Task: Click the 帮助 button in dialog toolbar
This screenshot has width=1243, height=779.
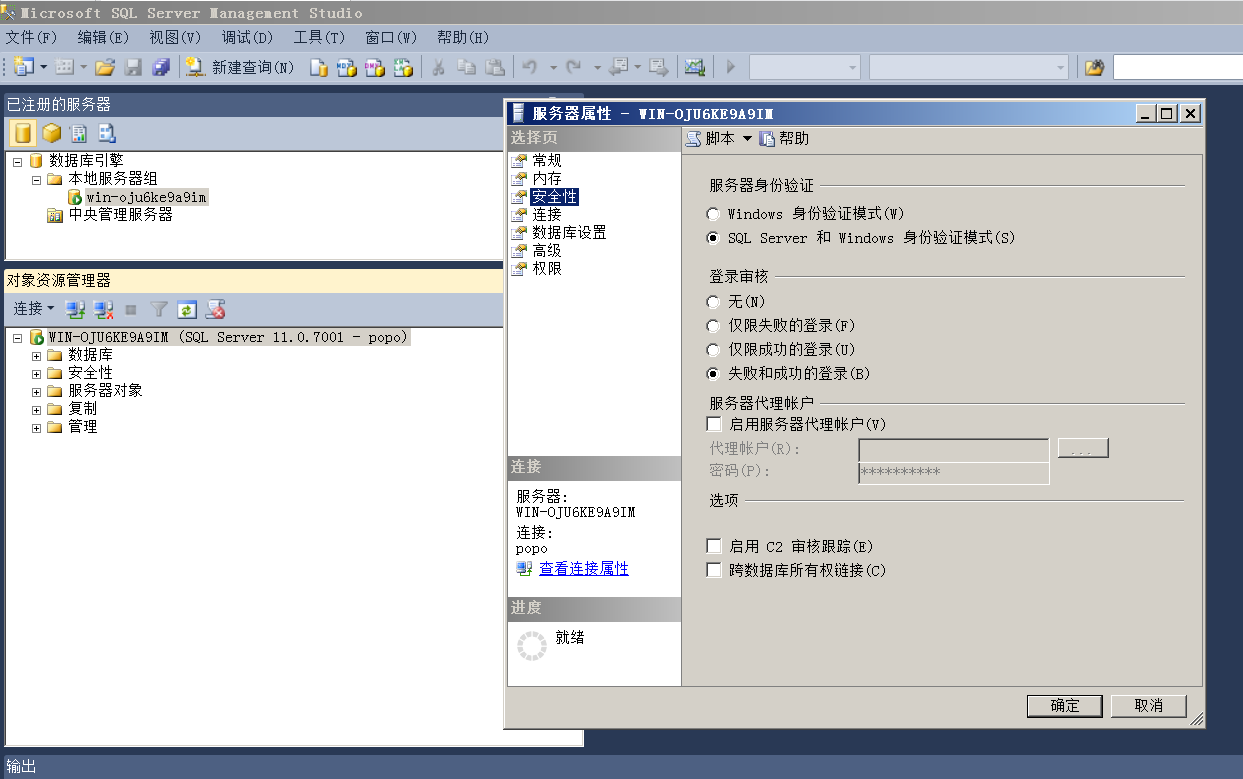Action: (785, 139)
